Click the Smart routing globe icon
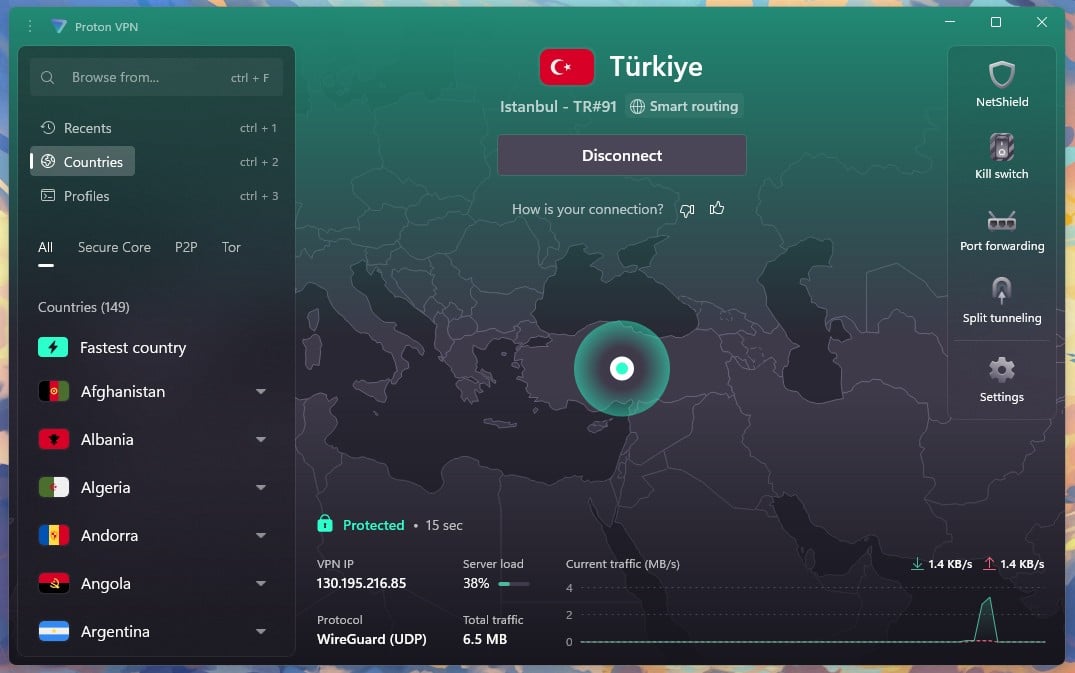The image size is (1075, 673). tap(637, 106)
